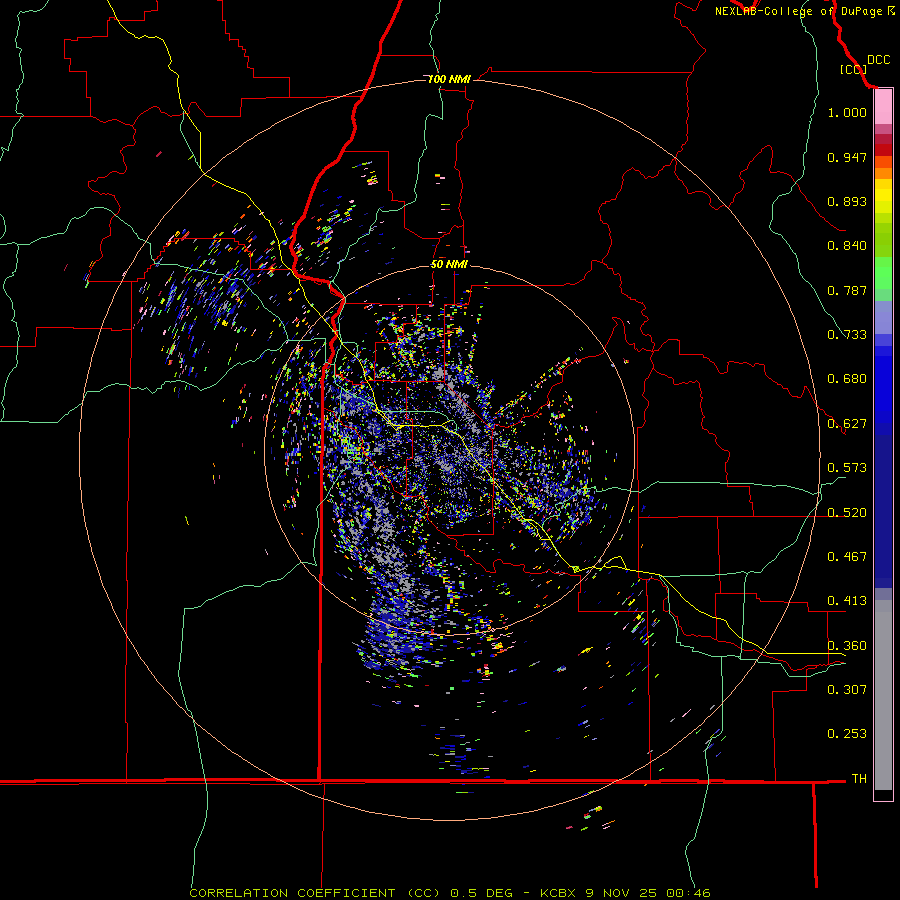The width and height of the screenshot is (900, 900).
Task: Click the 0.520 legend value
Action: click(x=847, y=513)
